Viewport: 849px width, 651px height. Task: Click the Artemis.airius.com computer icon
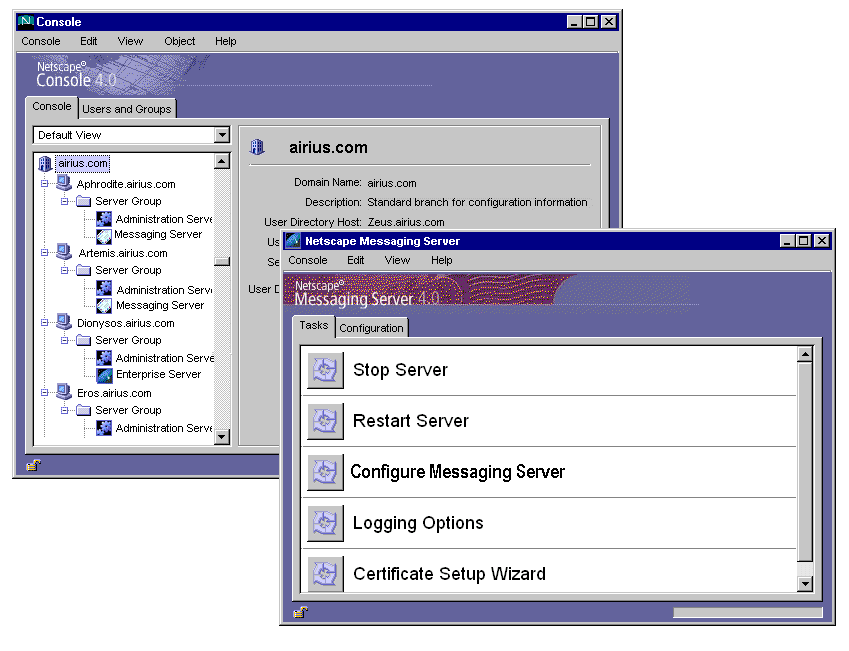64,252
